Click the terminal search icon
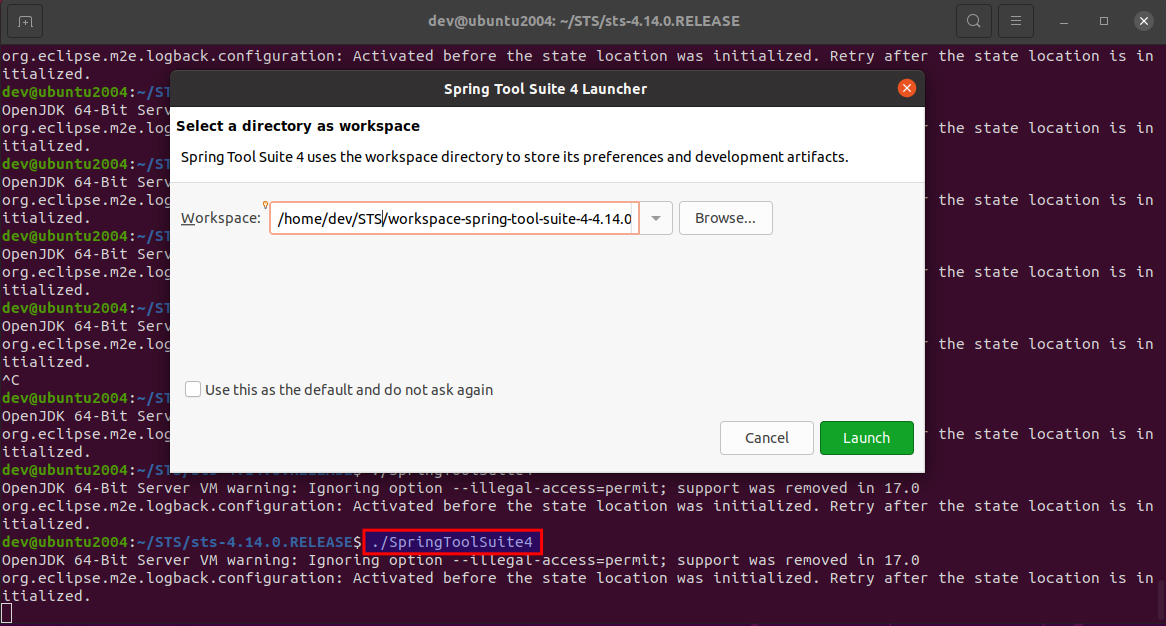1166x626 pixels. (x=973, y=22)
